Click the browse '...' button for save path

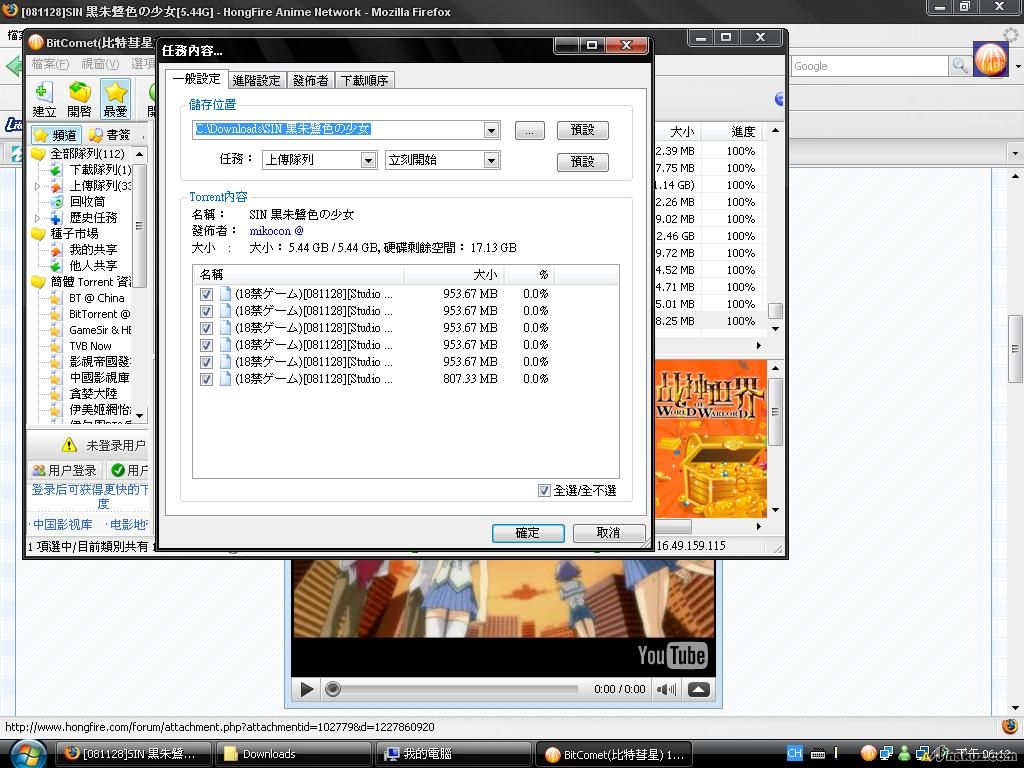click(x=530, y=130)
